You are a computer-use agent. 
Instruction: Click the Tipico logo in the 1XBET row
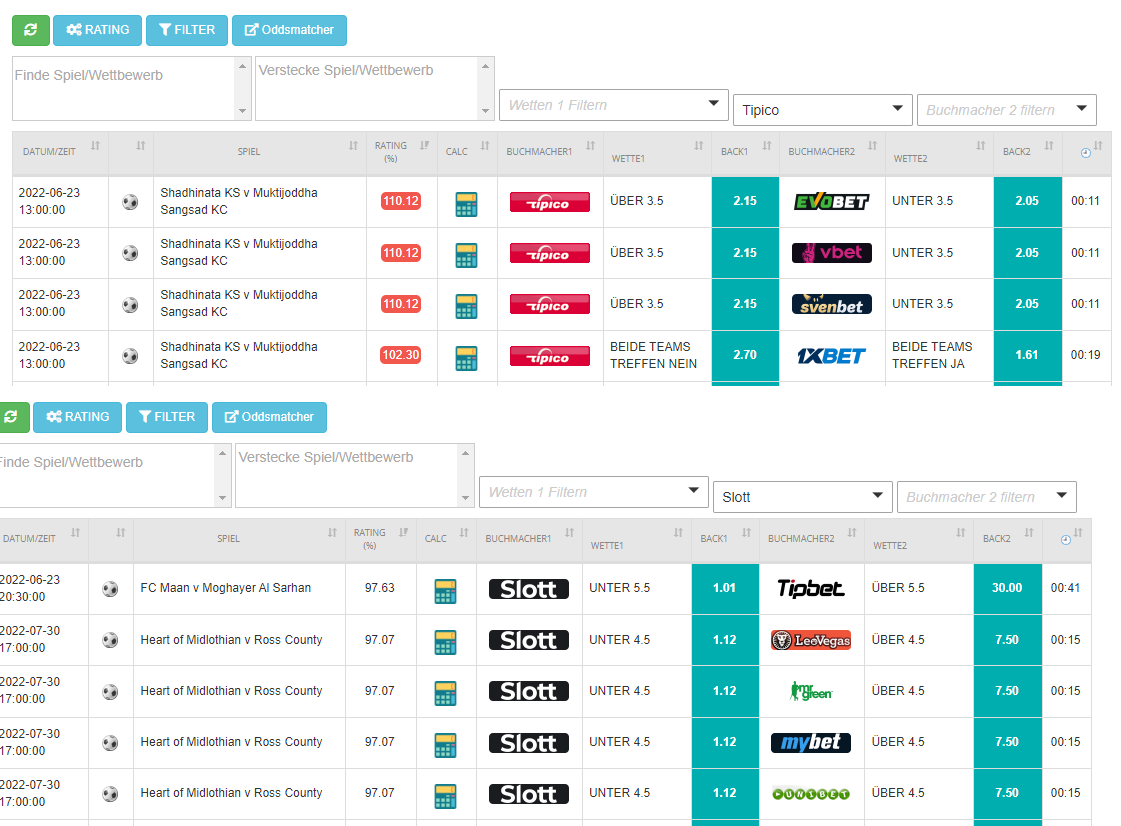pyautogui.click(x=550, y=356)
